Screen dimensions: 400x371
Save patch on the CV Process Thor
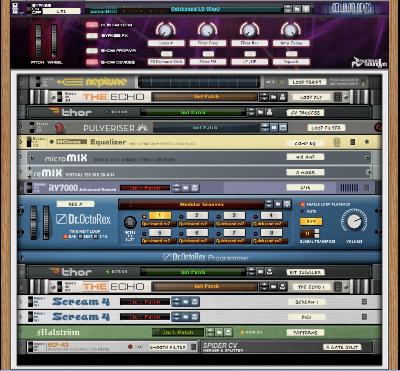(269, 112)
